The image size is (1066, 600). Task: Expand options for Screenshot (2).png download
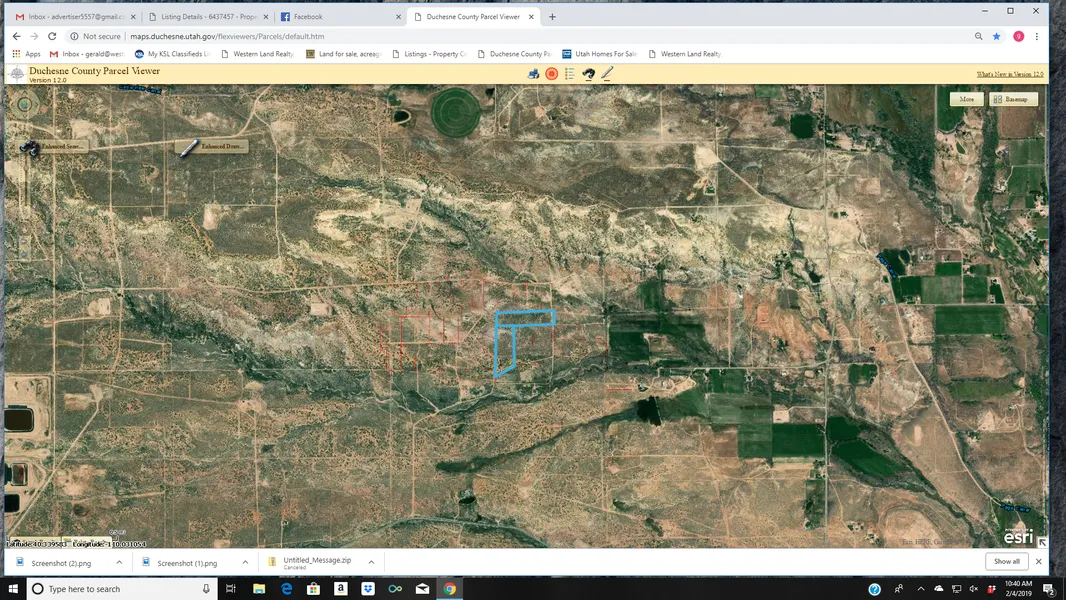(x=119, y=562)
